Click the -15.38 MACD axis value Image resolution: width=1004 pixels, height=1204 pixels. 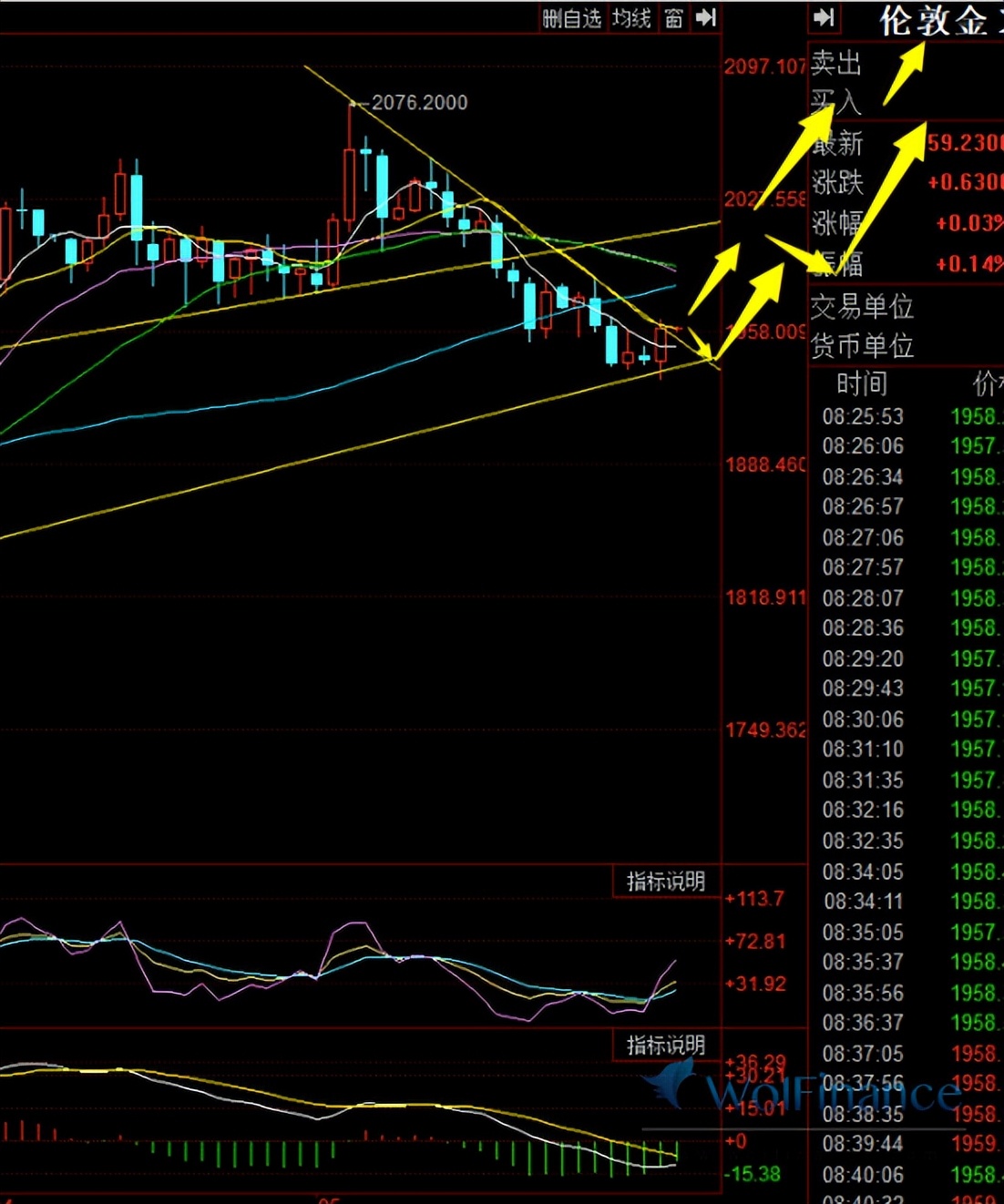(x=753, y=1174)
